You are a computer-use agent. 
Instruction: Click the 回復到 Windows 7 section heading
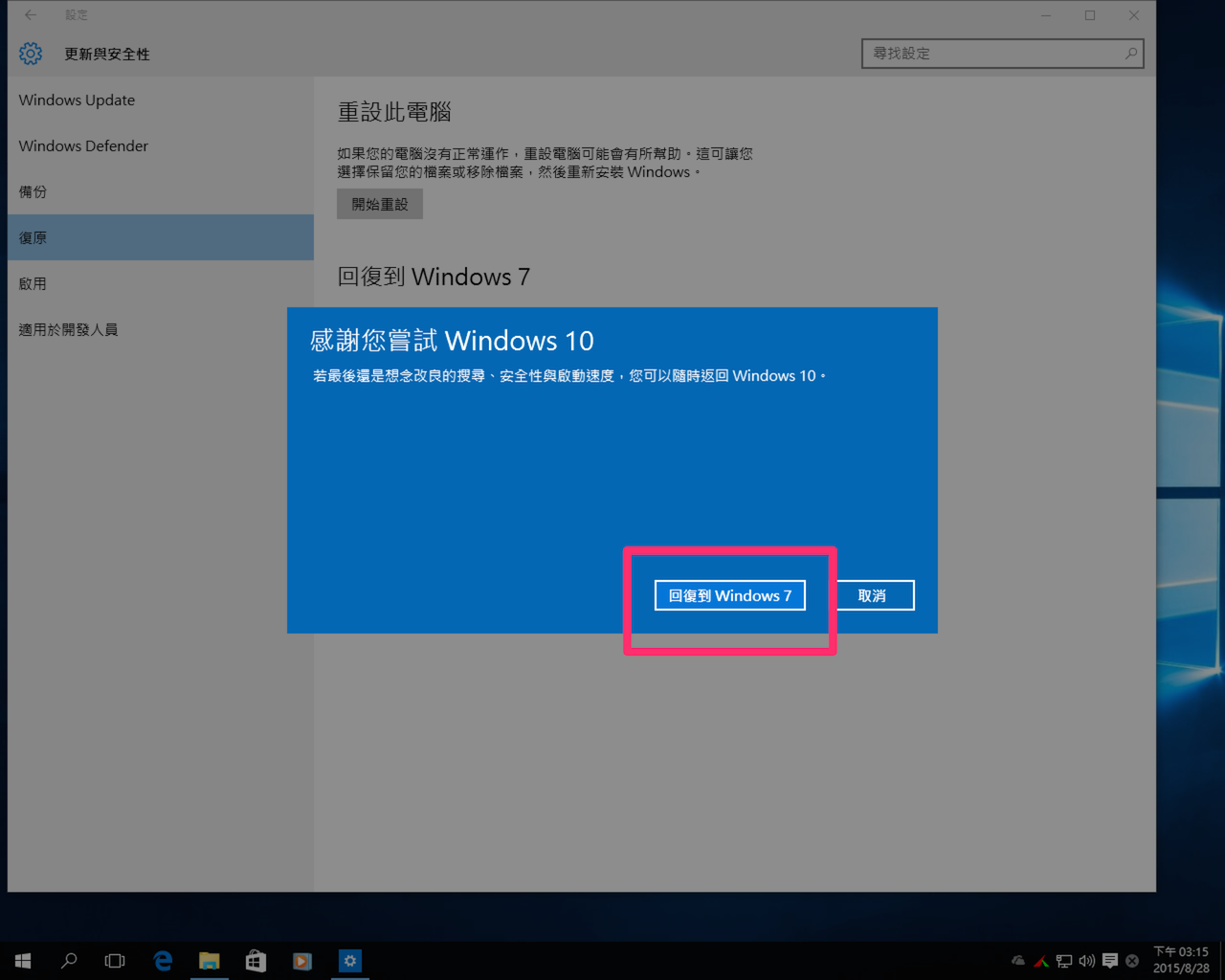(434, 277)
